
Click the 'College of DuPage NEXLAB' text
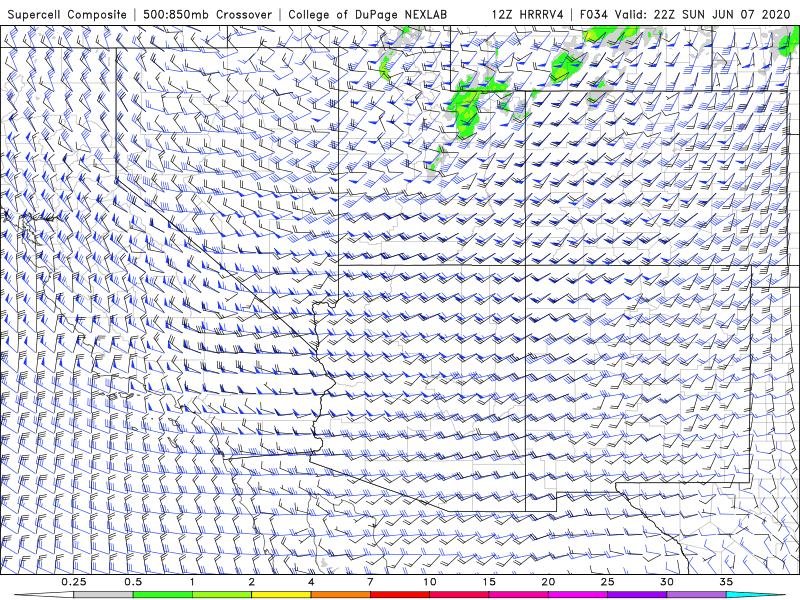[x=367, y=15]
